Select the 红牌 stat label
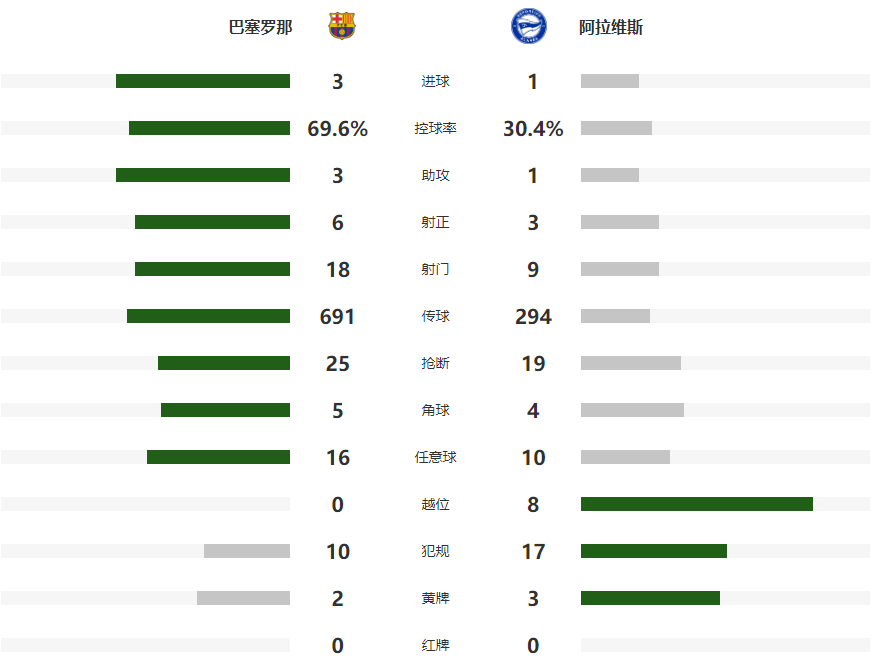885x658 pixels. pyautogui.click(x=435, y=645)
